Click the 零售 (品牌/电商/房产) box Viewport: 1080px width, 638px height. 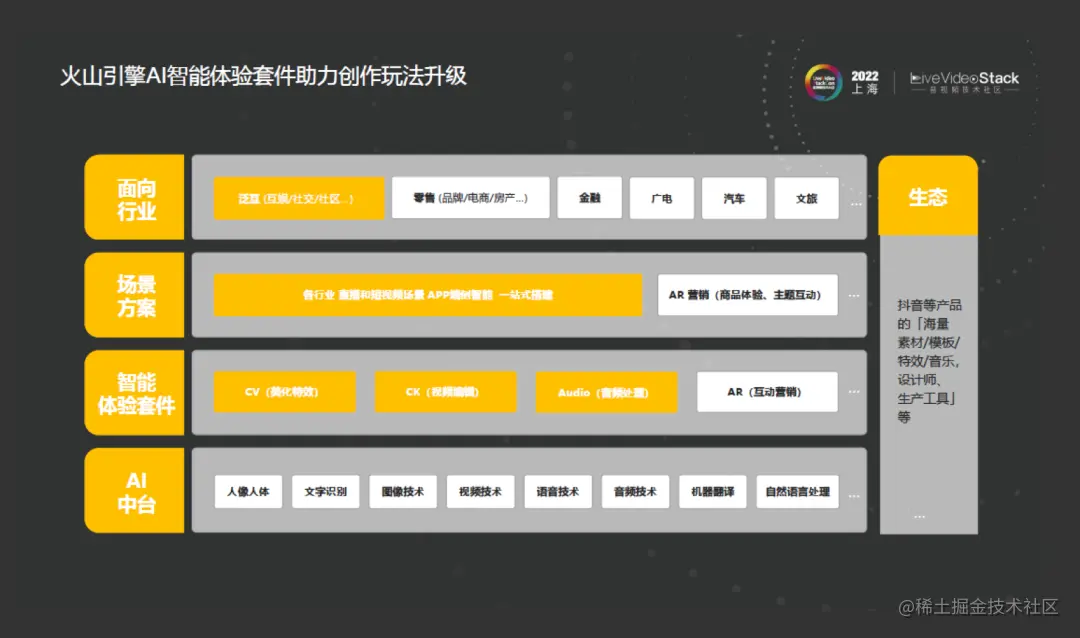click(x=470, y=198)
